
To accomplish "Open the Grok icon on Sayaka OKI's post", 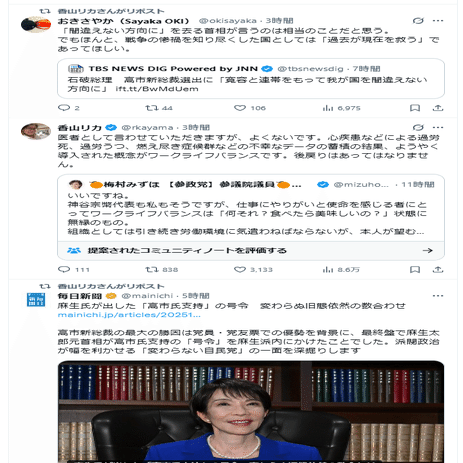I will pyautogui.click(x=418, y=21).
